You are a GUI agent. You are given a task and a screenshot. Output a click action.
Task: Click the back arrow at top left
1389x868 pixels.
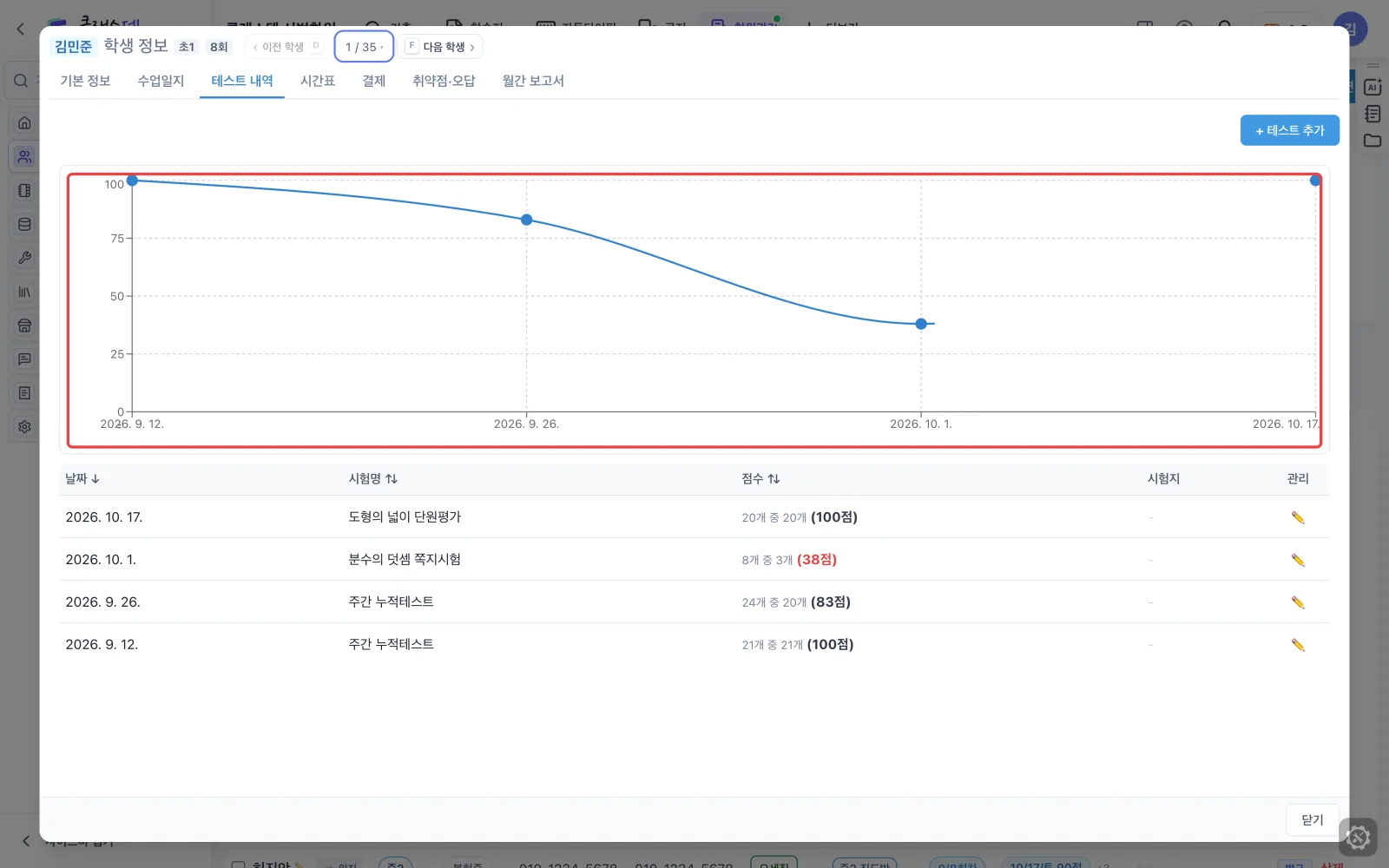pyautogui.click(x=21, y=29)
